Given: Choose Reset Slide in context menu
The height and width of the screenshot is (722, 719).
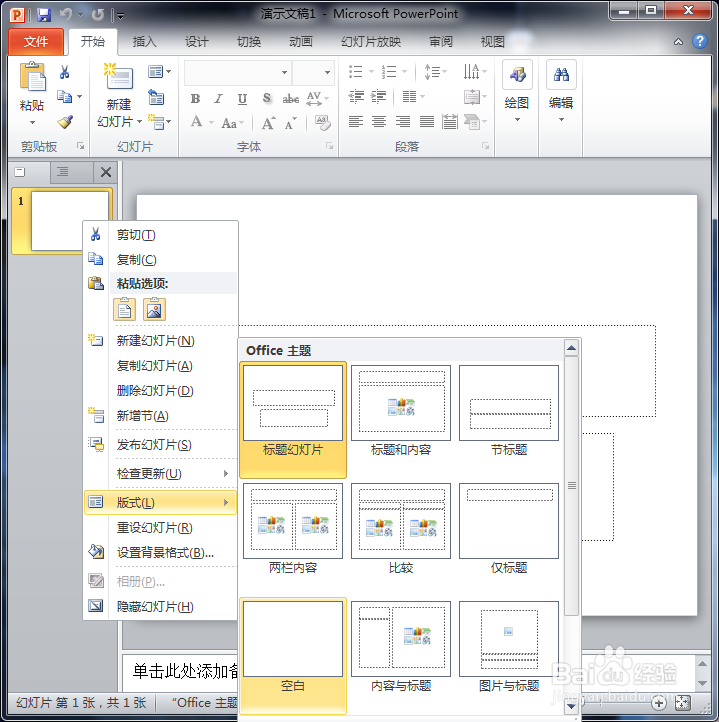Looking at the screenshot, I should [x=161, y=528].
